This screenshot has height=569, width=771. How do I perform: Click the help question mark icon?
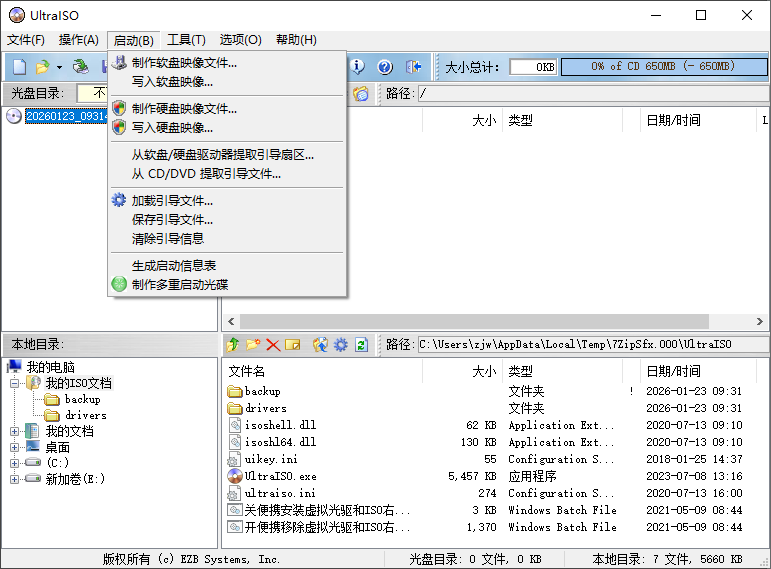[x=385, y=66]
